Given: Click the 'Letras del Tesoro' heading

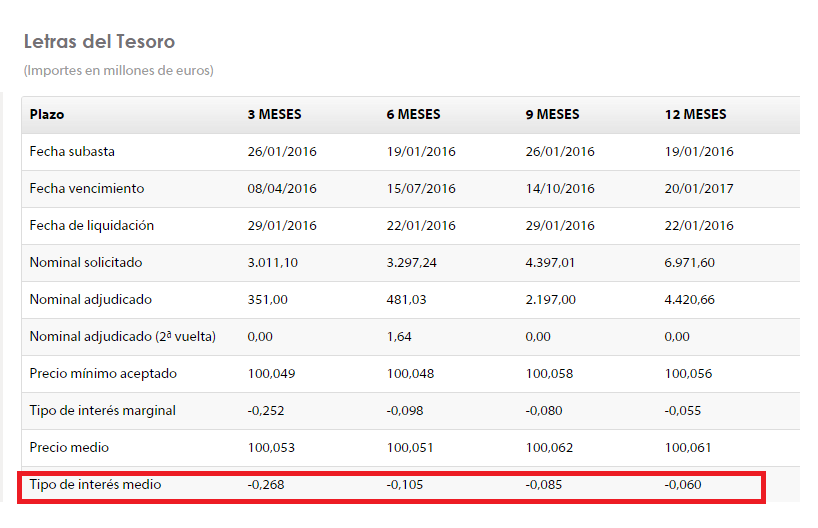Looking at the screenshot, I should coord(99,41).
